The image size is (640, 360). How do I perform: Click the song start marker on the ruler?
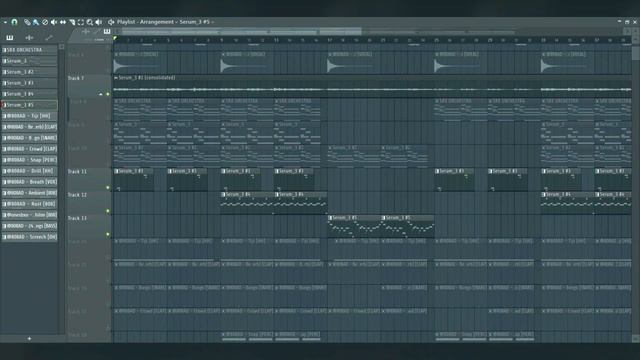[116, 39]
